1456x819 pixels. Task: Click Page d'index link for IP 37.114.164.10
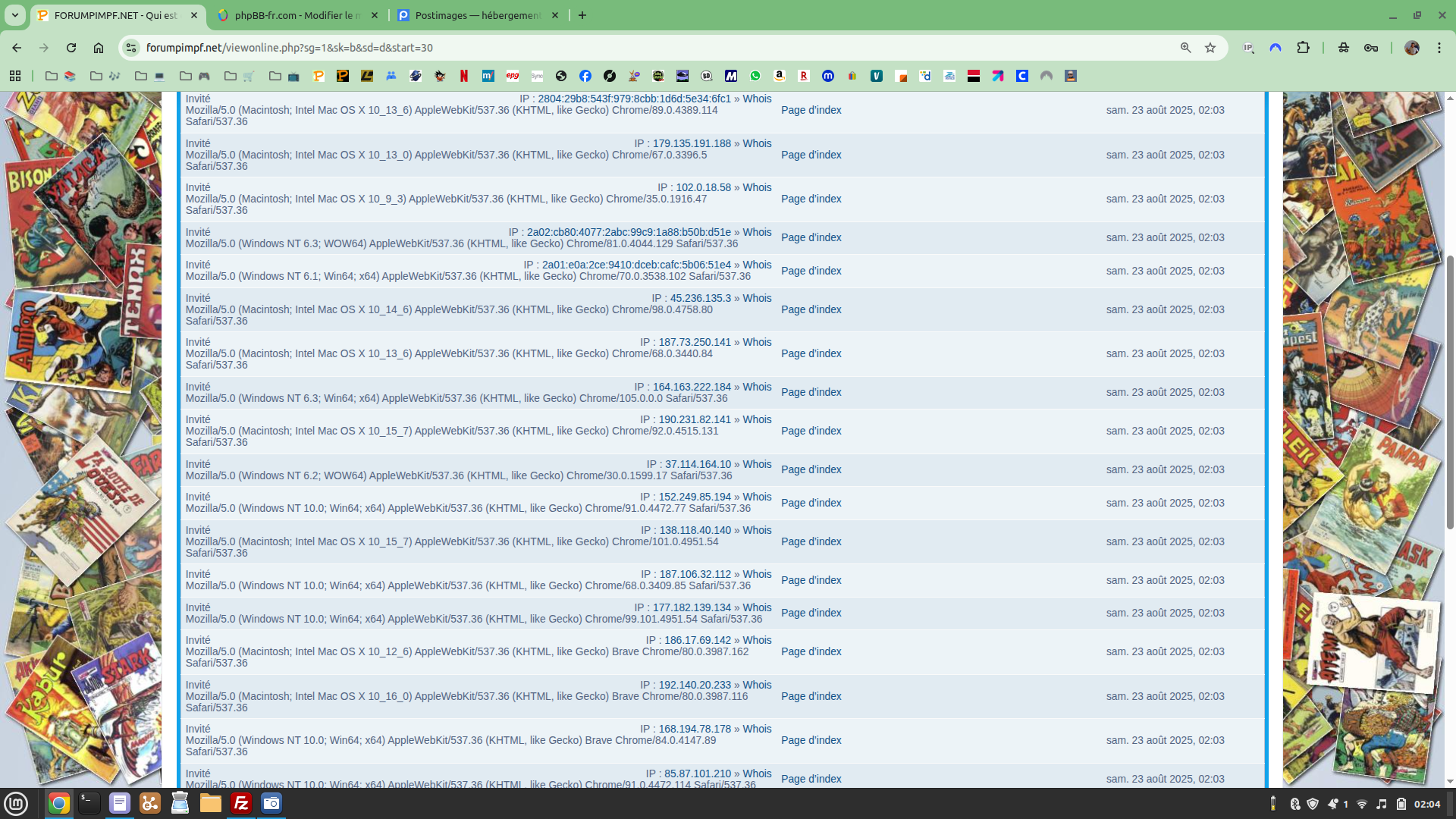click(x=811, y=469)
